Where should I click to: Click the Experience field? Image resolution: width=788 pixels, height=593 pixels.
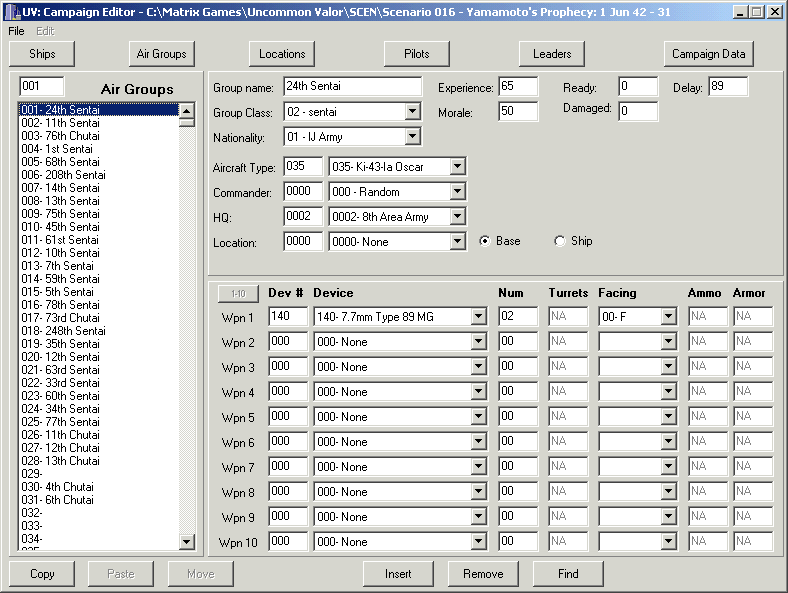point(518,86)
